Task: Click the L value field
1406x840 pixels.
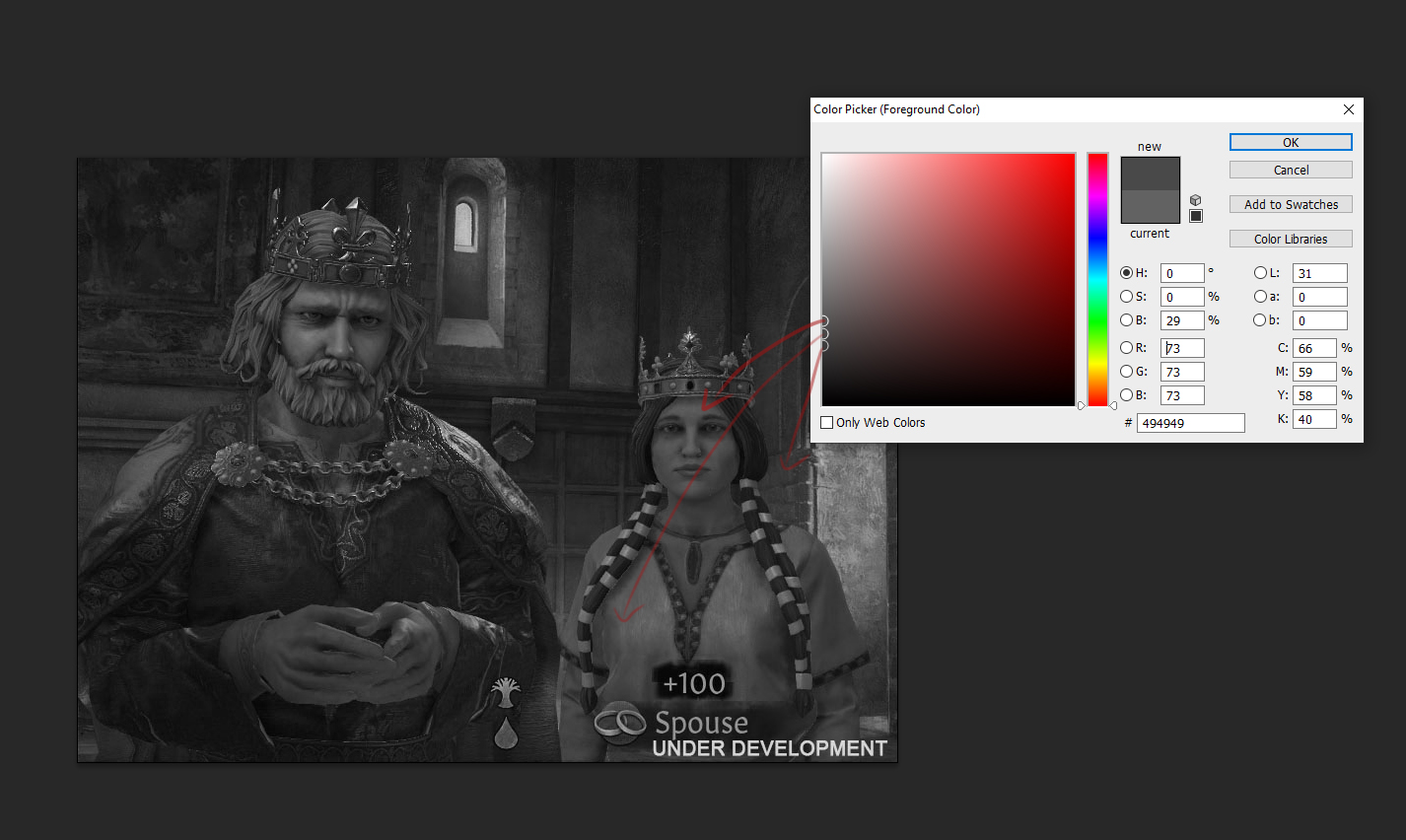Action: pyautogui.click(x=1319, y=273)
